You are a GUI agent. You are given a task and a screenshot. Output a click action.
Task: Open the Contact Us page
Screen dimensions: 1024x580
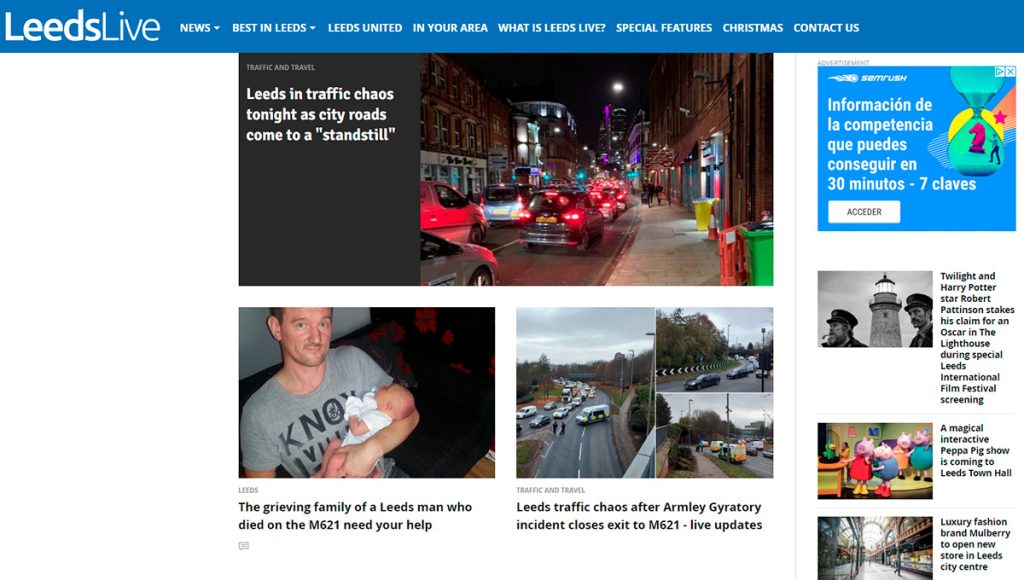tap(826, 28)
